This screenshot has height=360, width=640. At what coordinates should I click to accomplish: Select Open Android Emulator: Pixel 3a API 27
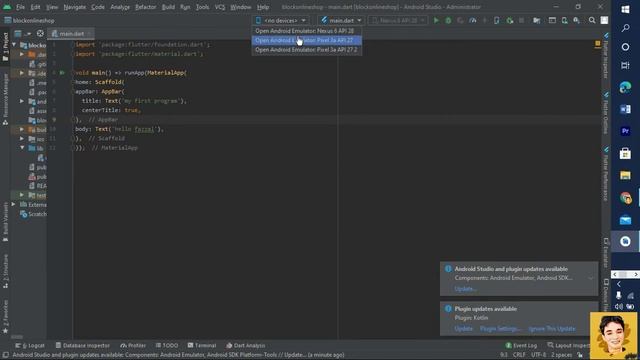click(307, 40)
